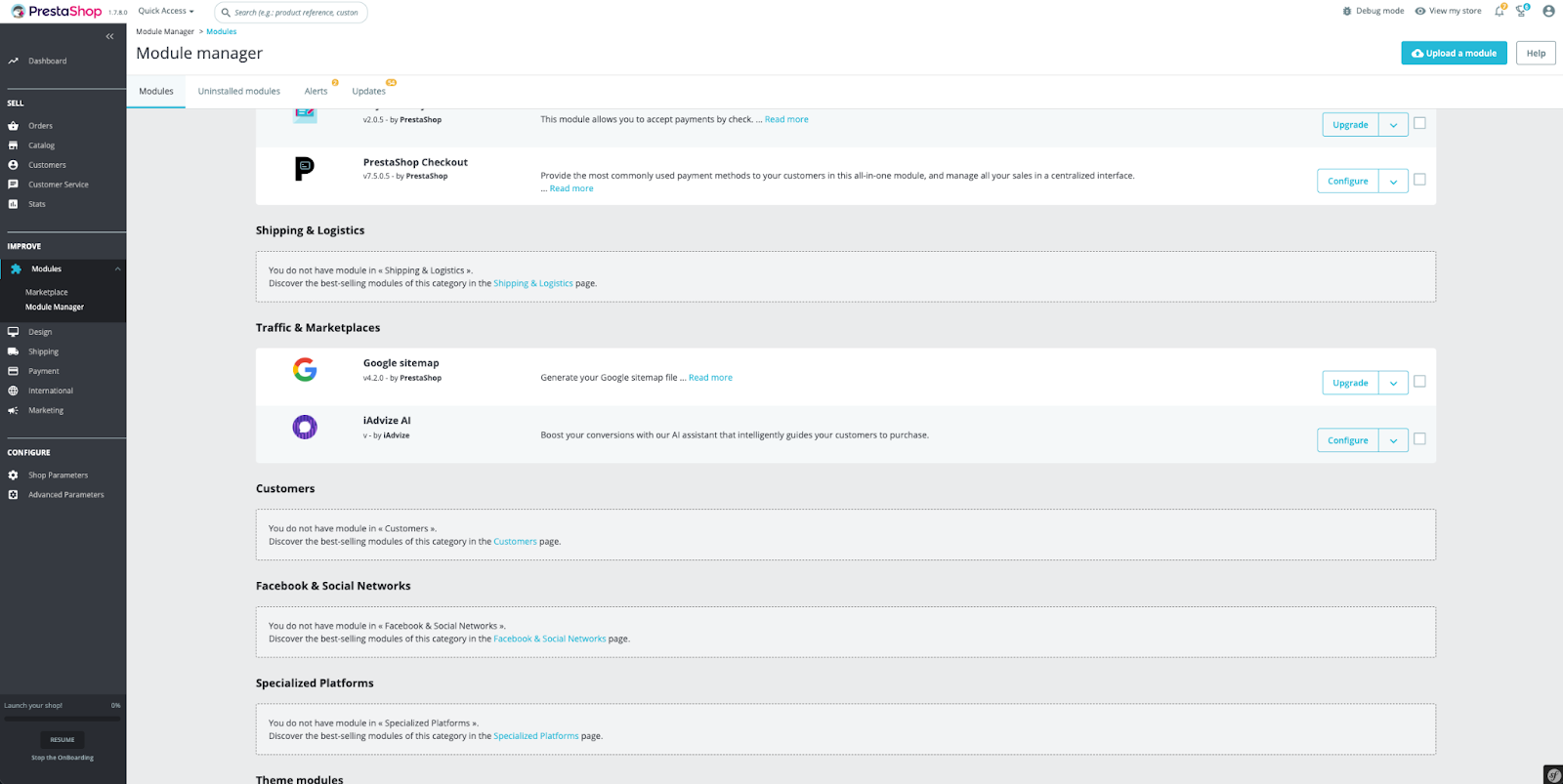
Task: Click the Orders basket icon in sidebar
Action: tap(14, 126)
